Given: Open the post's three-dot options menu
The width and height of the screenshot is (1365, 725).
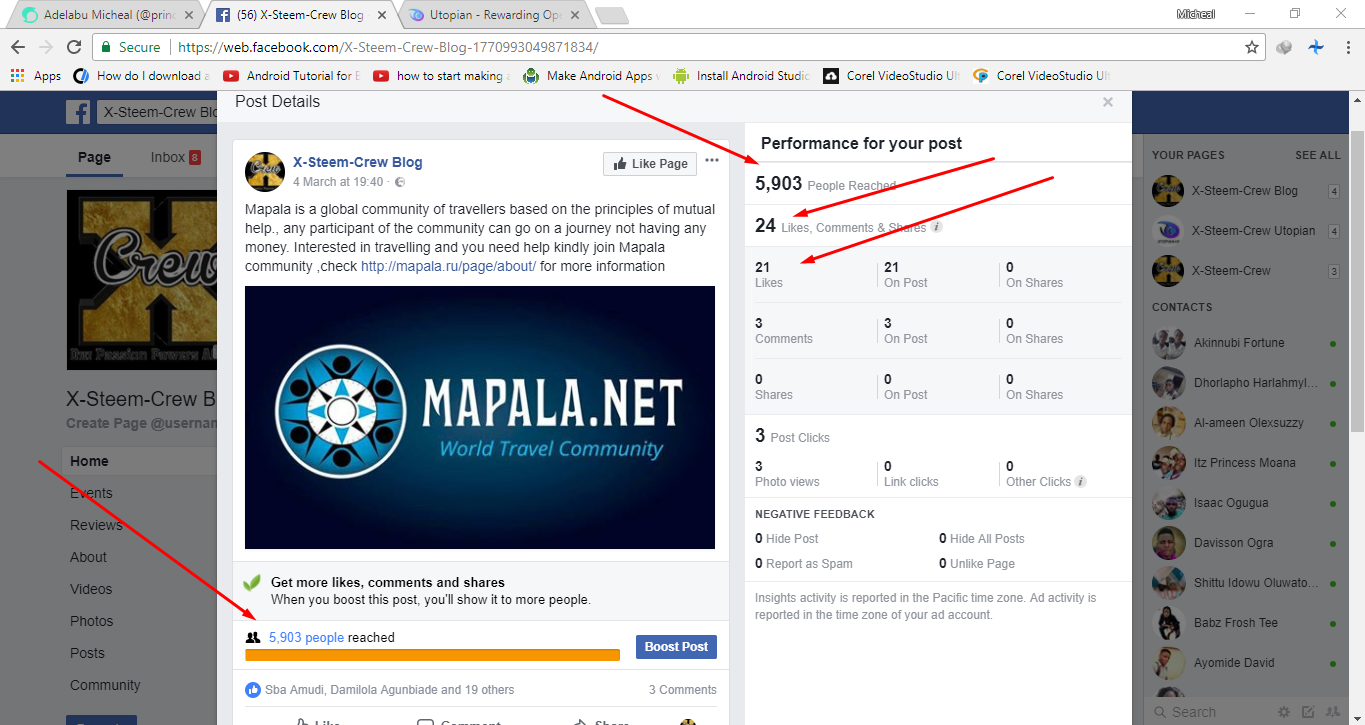Looking at the screenshot, I should coord(711,161).
